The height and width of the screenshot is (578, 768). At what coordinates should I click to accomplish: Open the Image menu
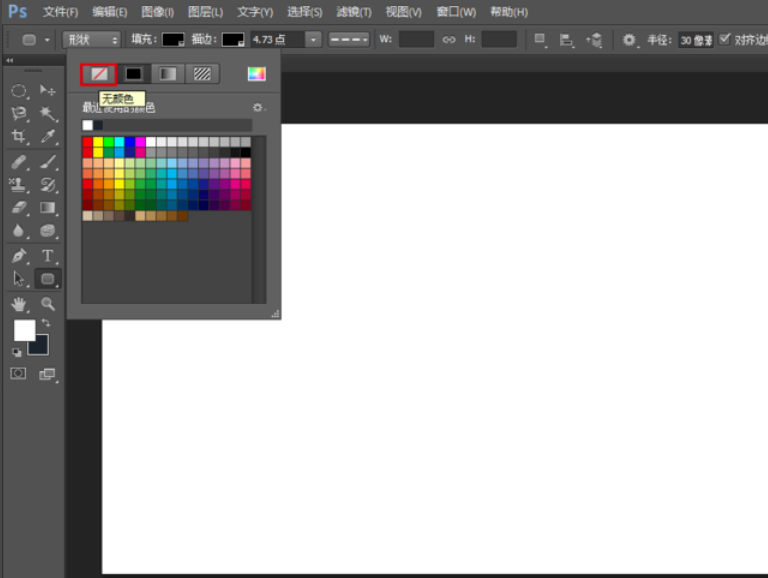(x=157, y=12)
